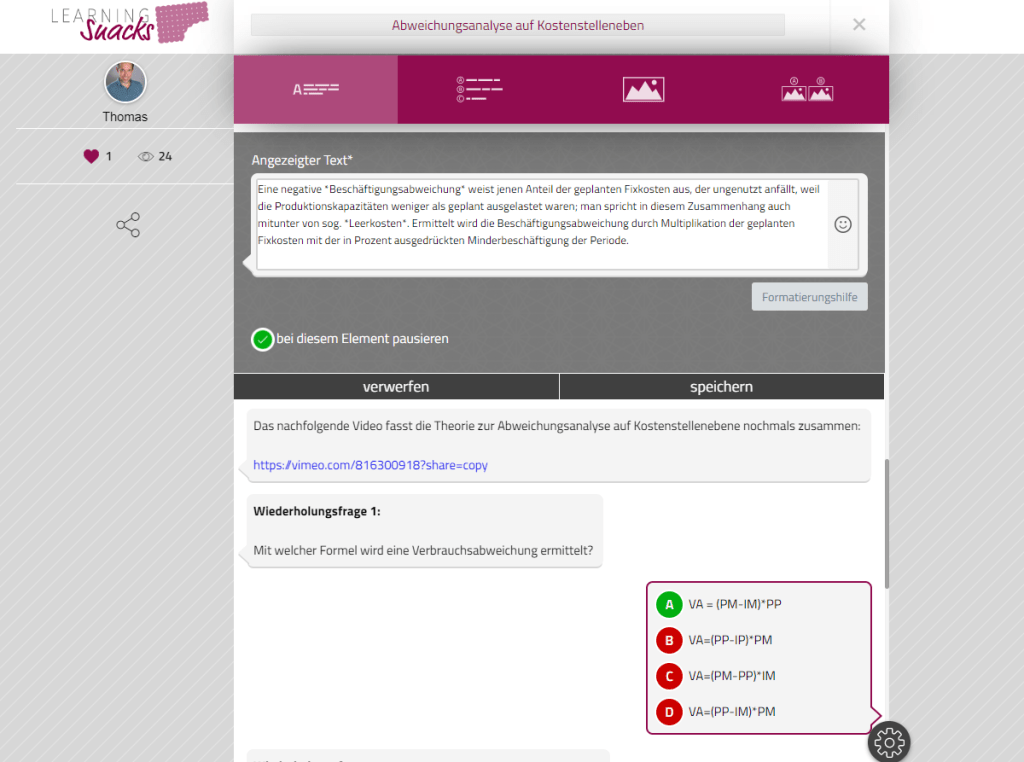1024x762 pixels.
Task: Select answer option D
Action: [x=669, y=712]
